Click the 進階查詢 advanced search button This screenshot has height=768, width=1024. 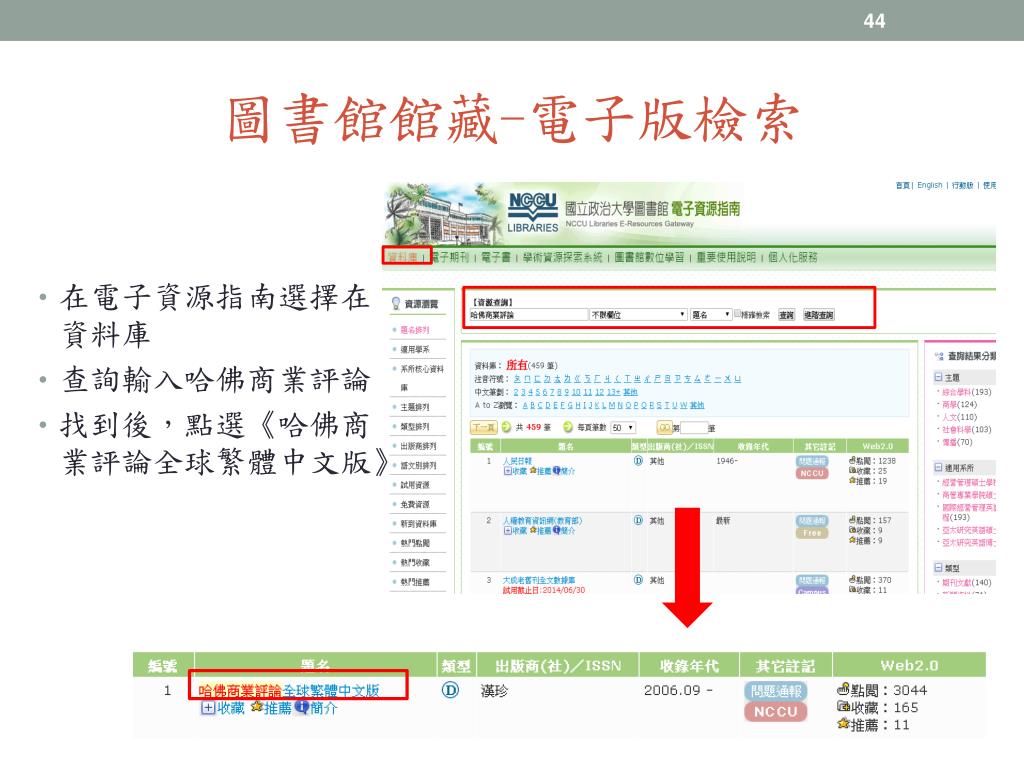(818, 315)
